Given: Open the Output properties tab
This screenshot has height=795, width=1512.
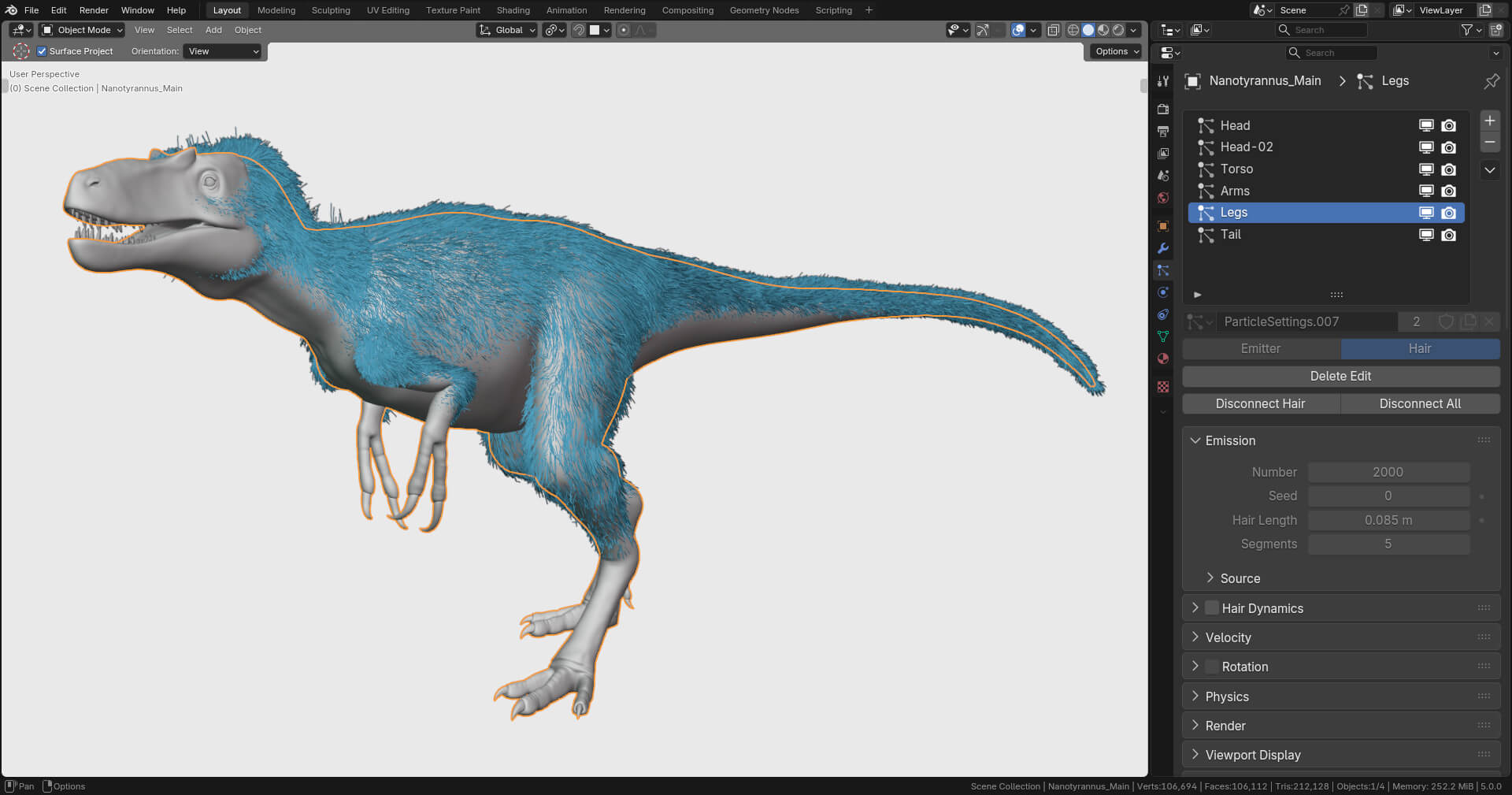Looking at the screenshot, I should point(1163,131).
